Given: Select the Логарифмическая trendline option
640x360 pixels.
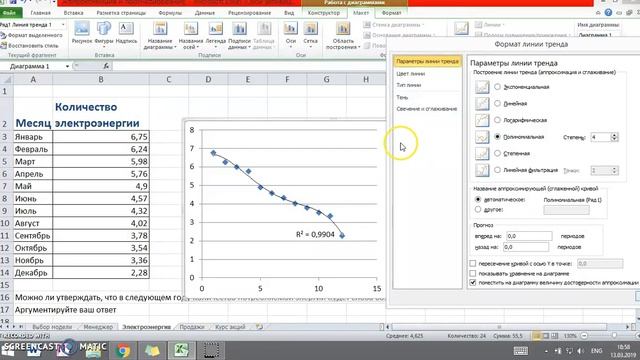Looking at the screenshot, I should (497, 120).
